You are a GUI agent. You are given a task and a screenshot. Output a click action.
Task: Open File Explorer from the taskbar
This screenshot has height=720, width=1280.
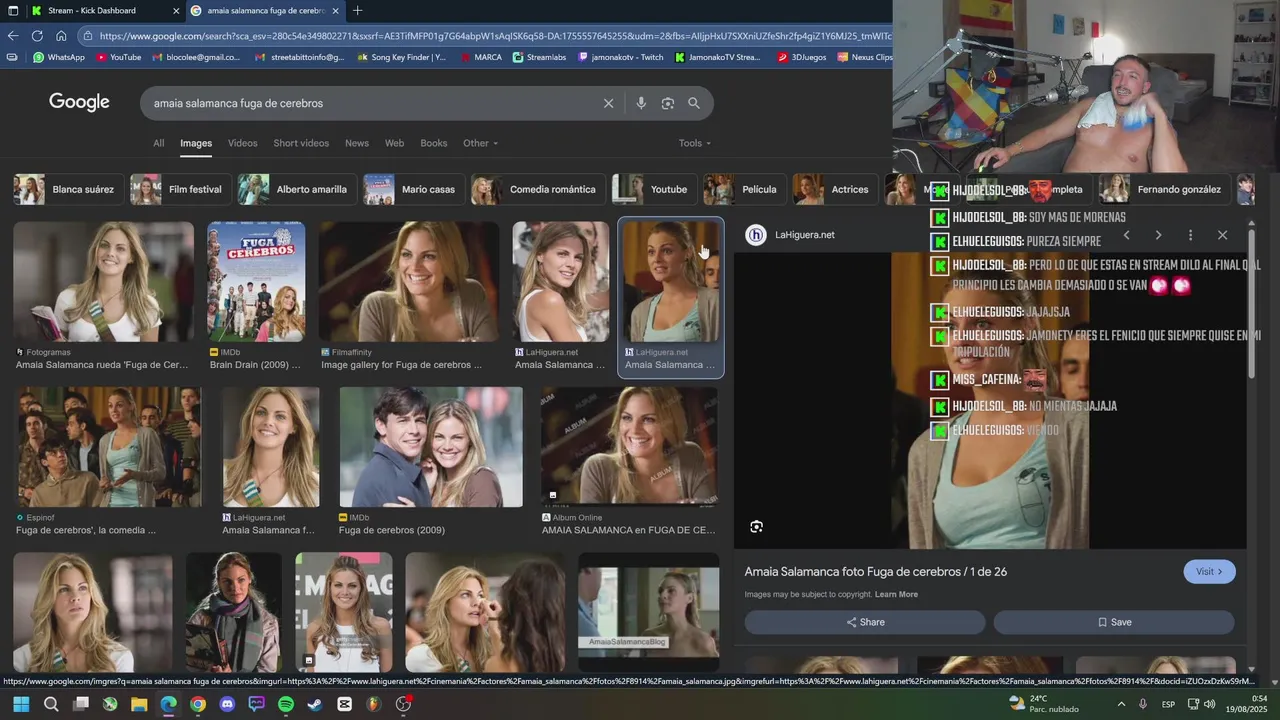(x=139, y=704)
